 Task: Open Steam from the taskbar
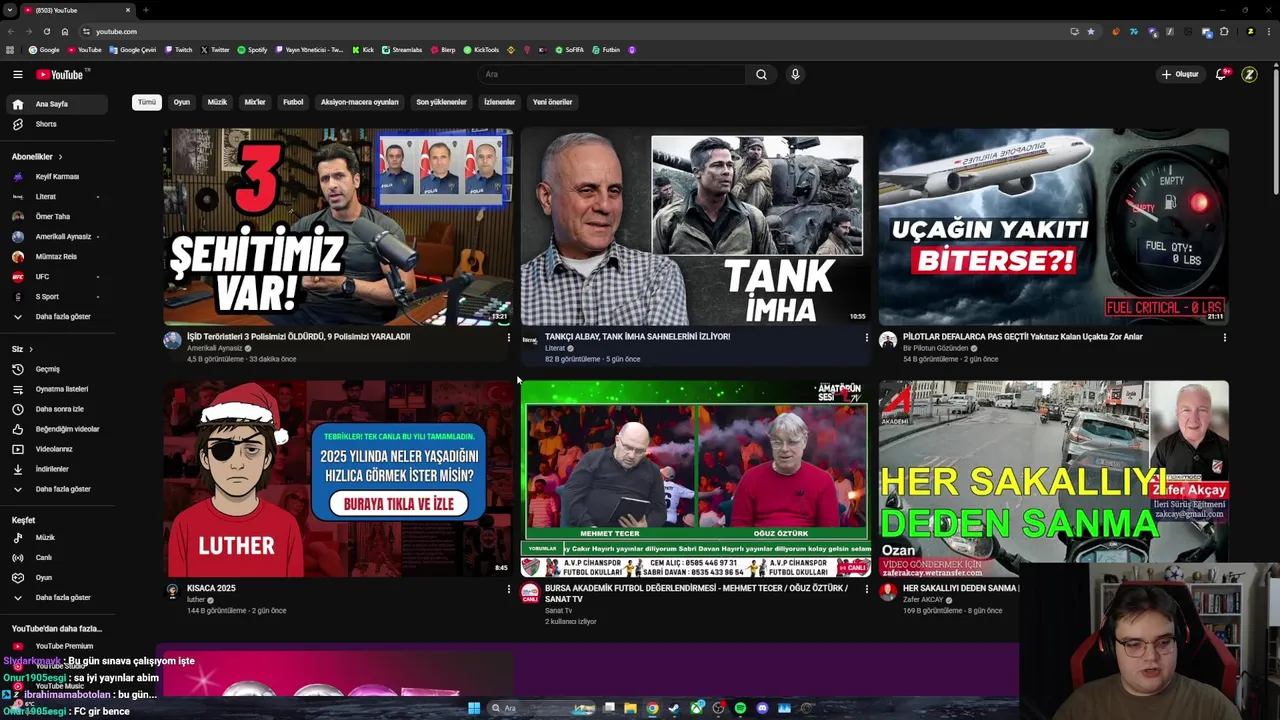pos(674,708)
